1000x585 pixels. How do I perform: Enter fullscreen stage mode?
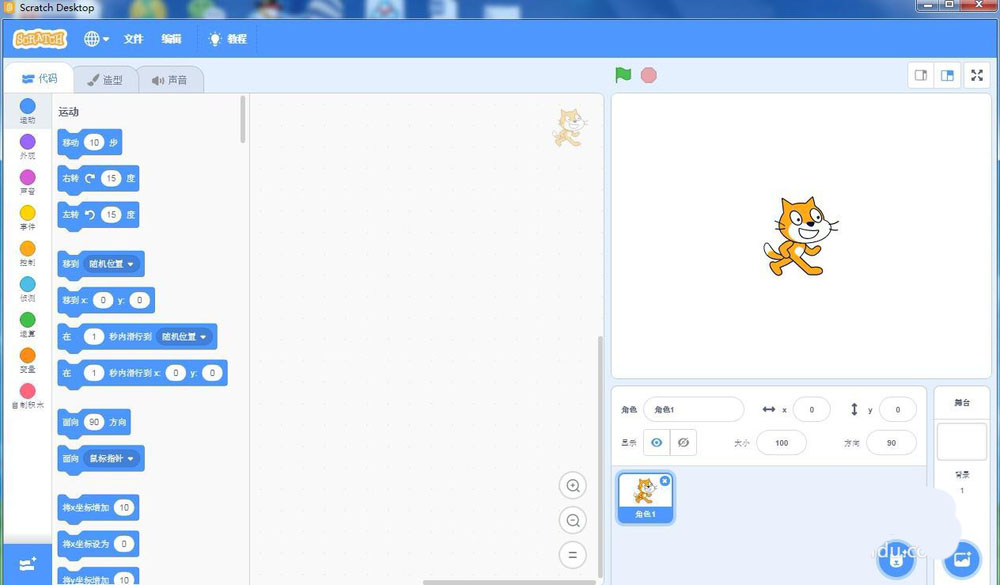click(x=977, y=75)
